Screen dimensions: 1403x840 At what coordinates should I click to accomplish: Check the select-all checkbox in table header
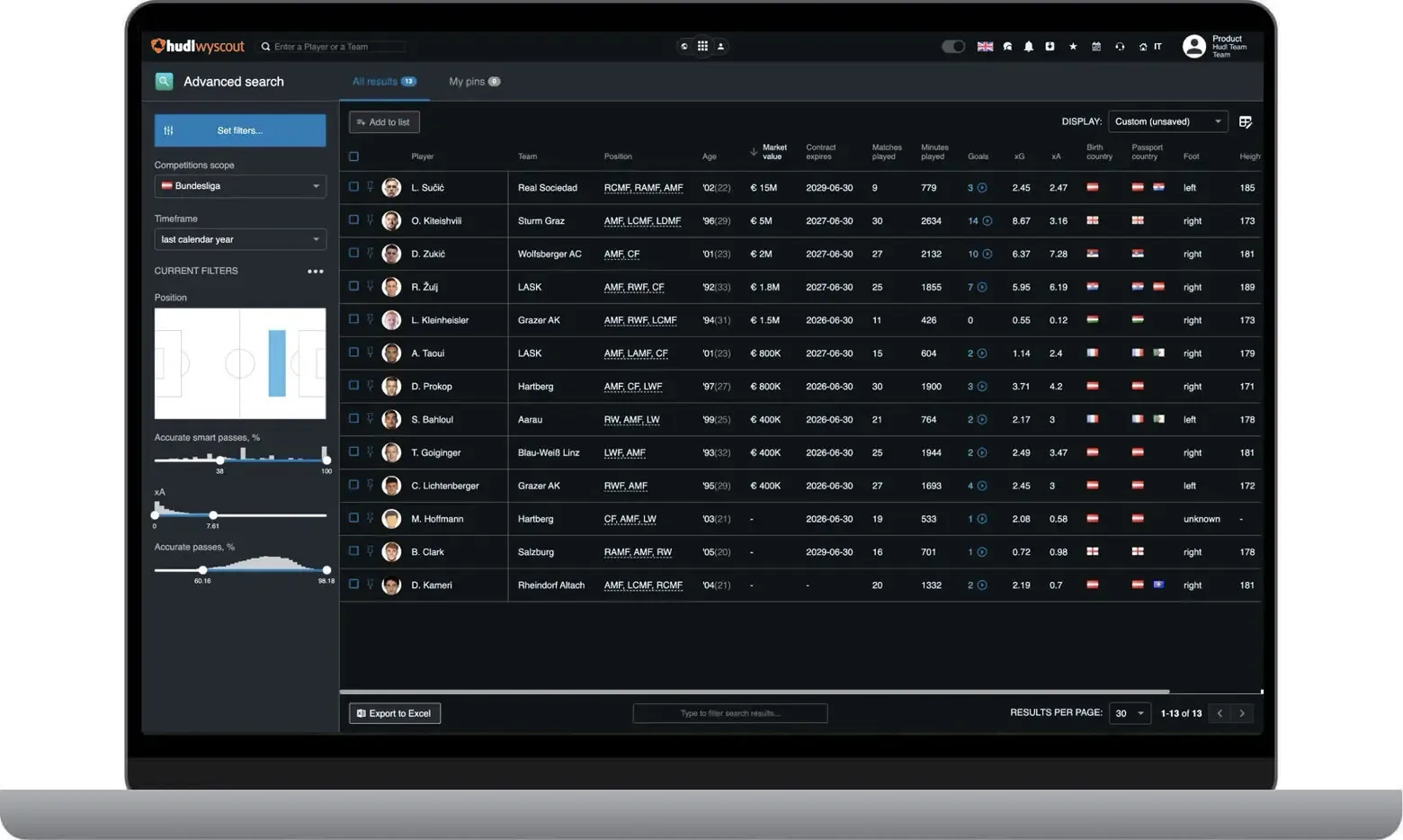pos(353,156)
